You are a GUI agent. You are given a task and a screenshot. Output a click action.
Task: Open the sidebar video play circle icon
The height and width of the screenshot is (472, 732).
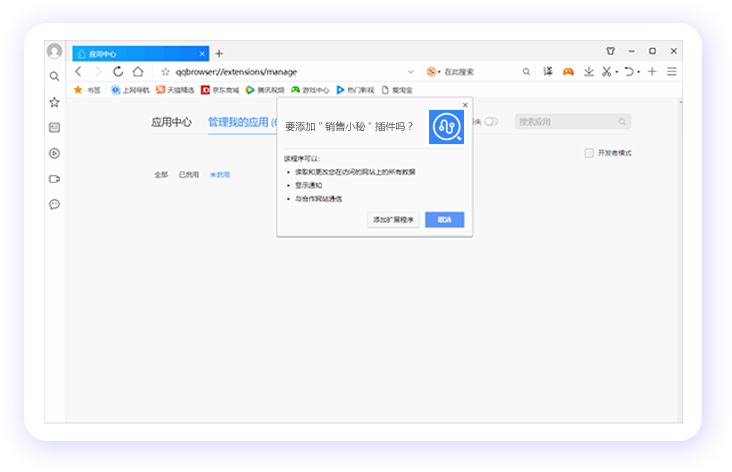[55, 153]
